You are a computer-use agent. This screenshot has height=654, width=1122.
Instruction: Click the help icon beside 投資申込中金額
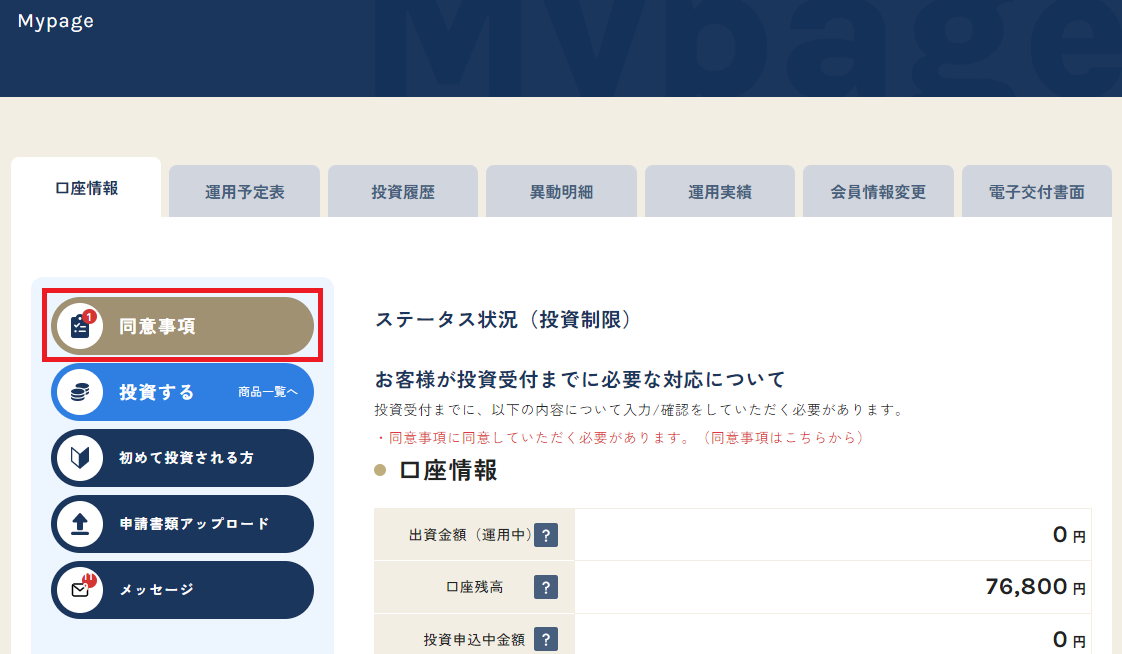point(545,639)
